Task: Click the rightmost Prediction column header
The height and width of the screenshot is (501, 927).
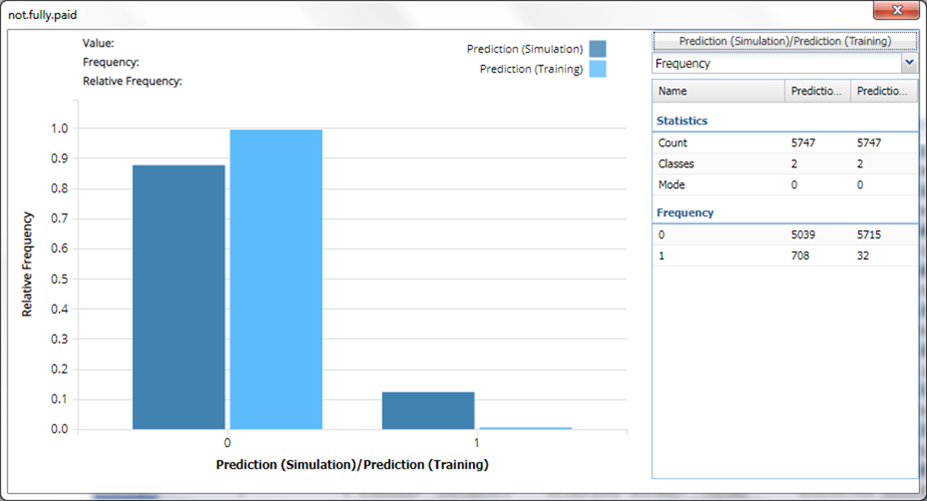Action: pos(883,91)
